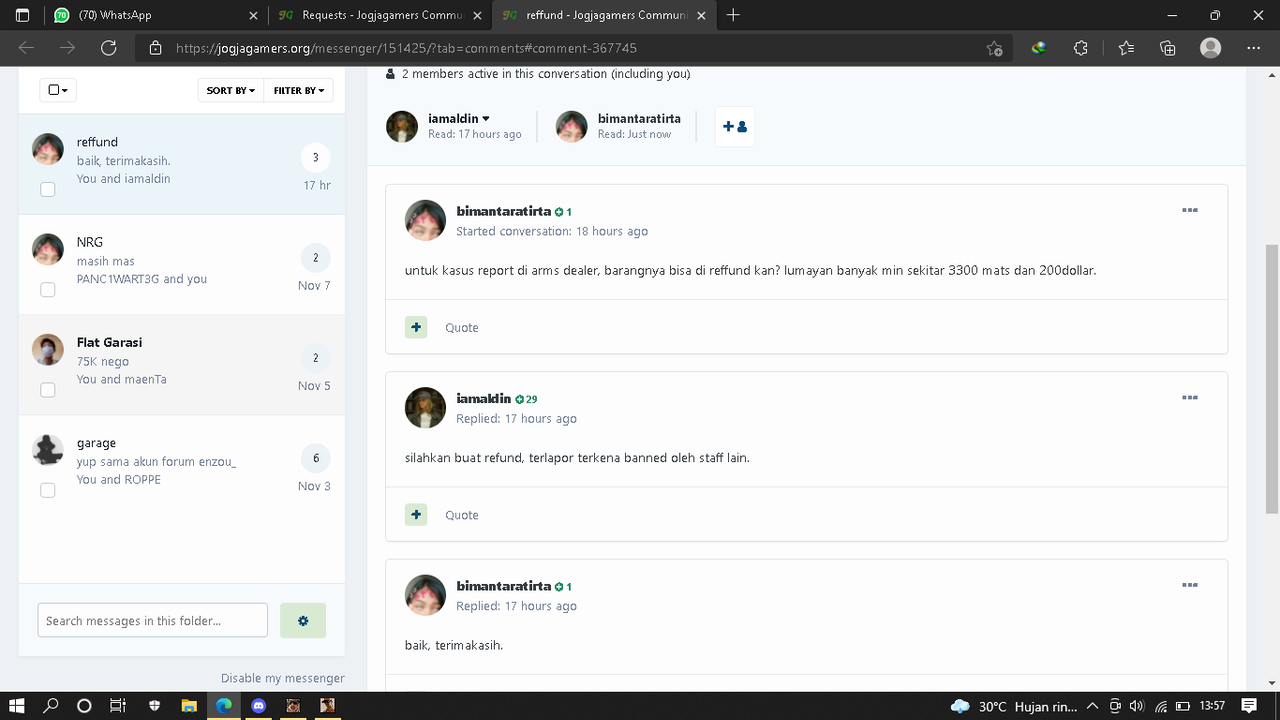Image resolution: width=1280 pixels, height=720 pixels.
Task: Open the FILTER BY dropdown
Action: tap(299, 90)
